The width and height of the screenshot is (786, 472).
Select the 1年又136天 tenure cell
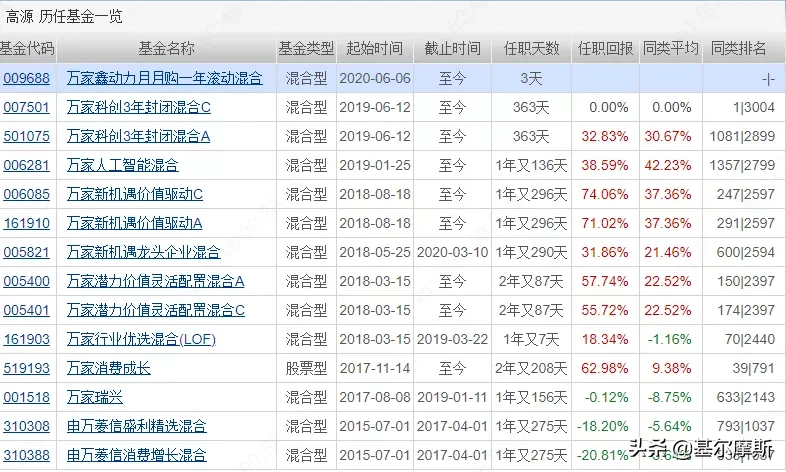(531, 165)
